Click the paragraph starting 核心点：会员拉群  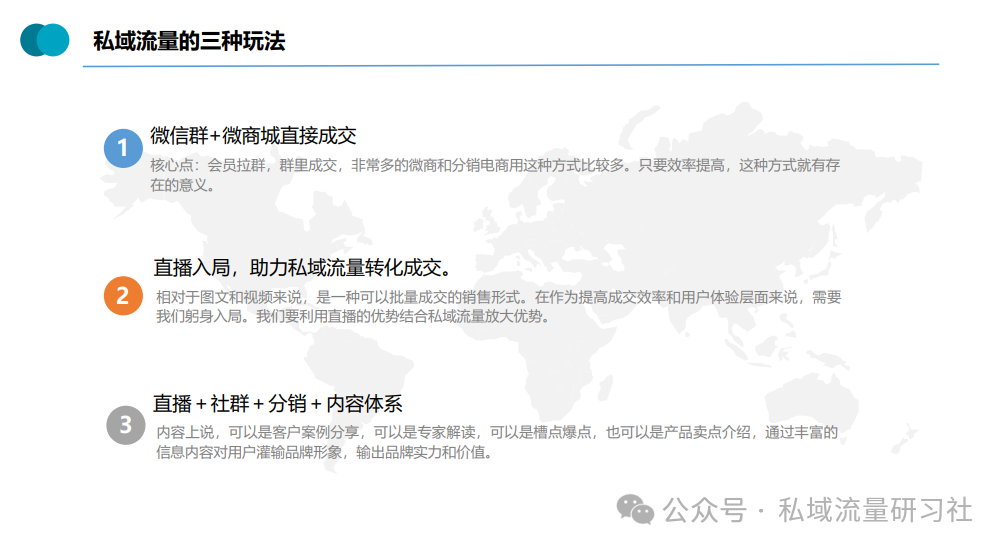pos(495,175)
